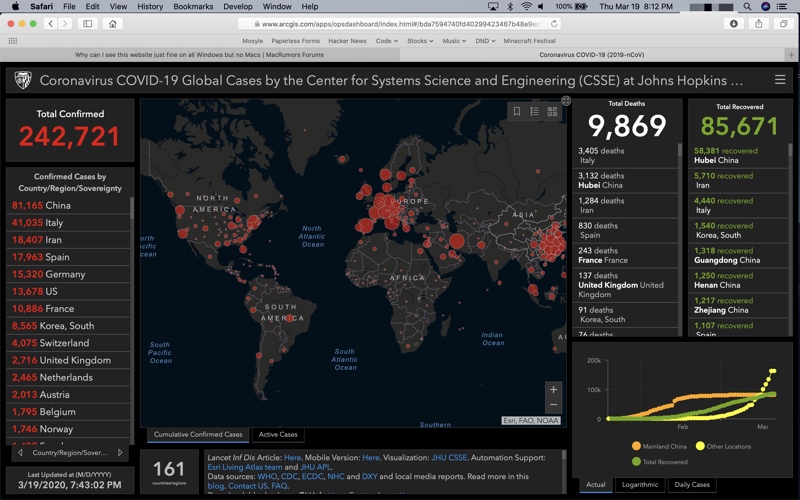Select the 13,678 US row

point(68,291)
